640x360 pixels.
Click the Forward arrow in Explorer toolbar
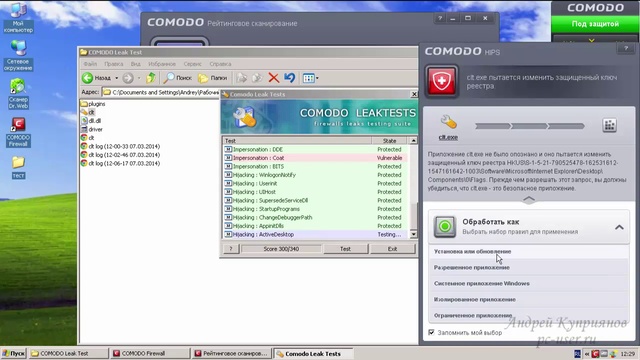coord(128,78)
